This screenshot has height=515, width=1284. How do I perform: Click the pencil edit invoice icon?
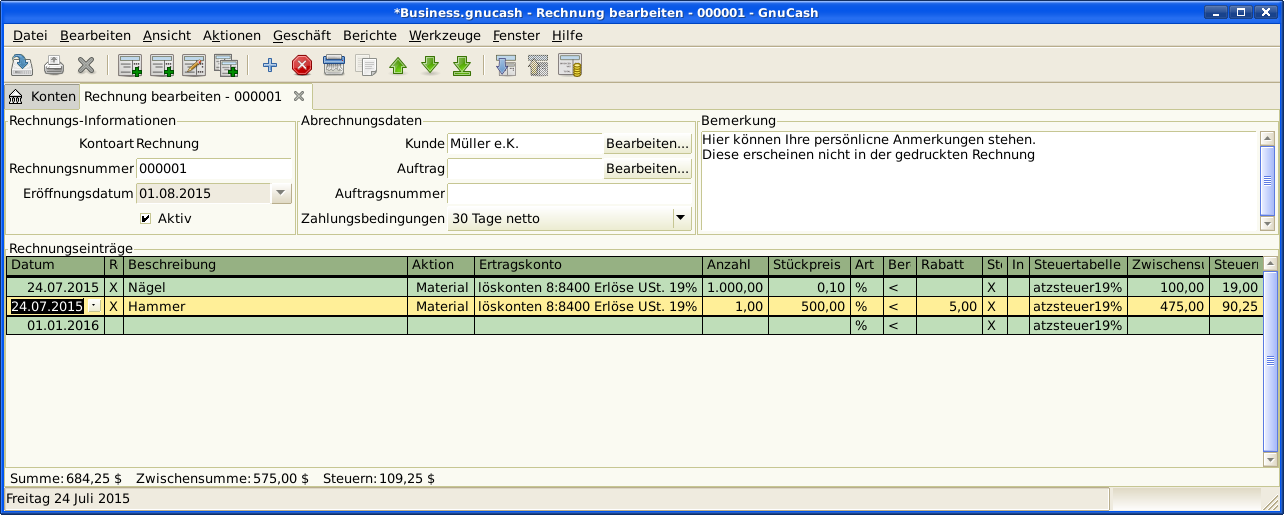pos(193,66)
